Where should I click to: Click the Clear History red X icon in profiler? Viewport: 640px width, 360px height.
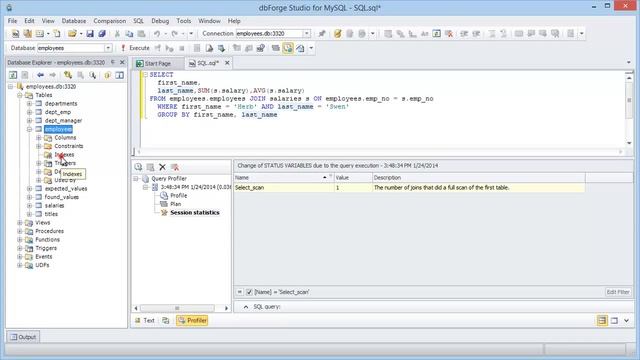(x=175, y=167)
